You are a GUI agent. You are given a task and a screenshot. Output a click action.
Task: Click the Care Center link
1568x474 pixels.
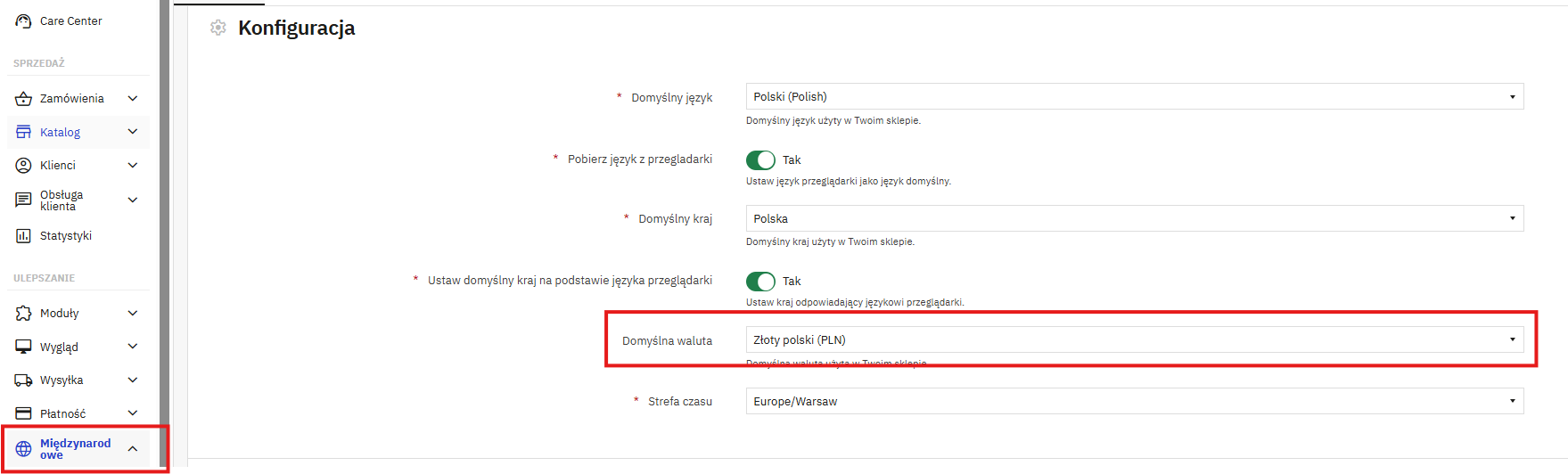pos(71,21)
